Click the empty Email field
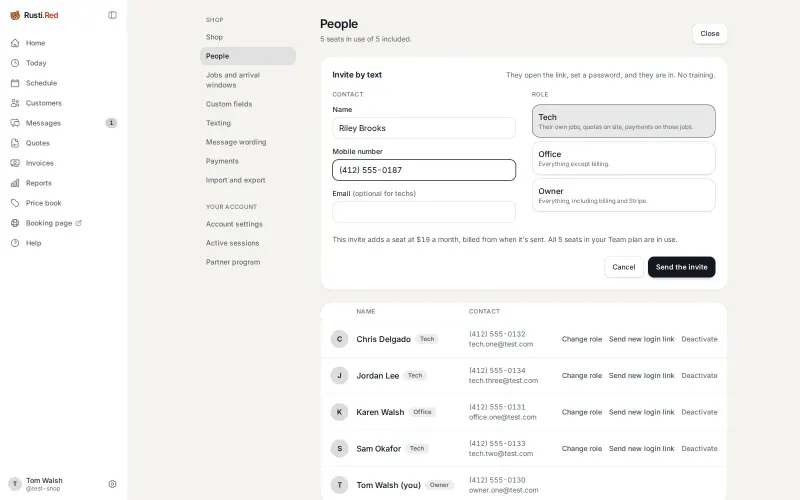This screenshot has height=500, width=800. tap(424, 212)
